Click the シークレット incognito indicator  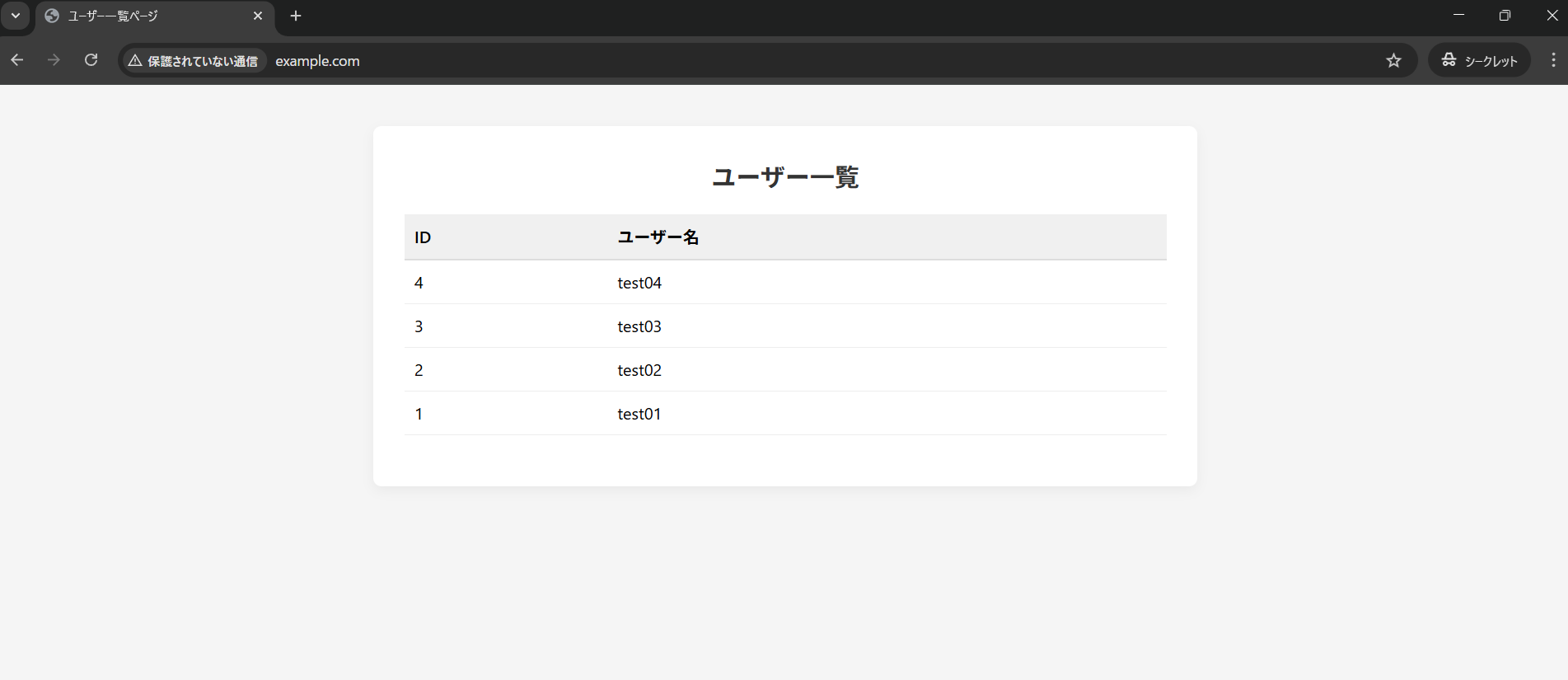(x=1480, y=60)
